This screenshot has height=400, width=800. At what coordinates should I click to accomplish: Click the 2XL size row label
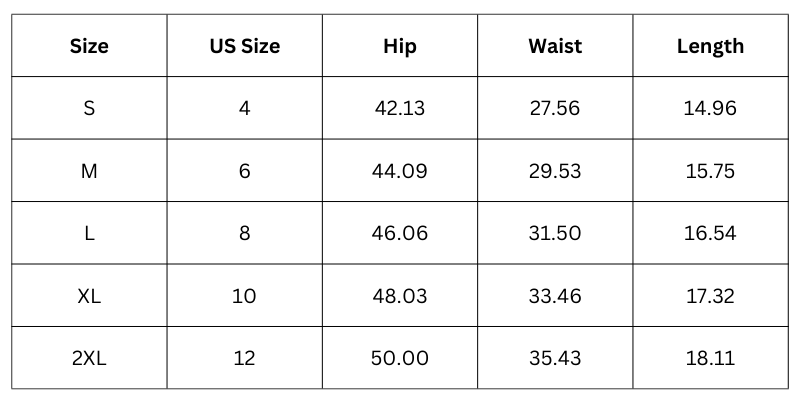[89, 358]
